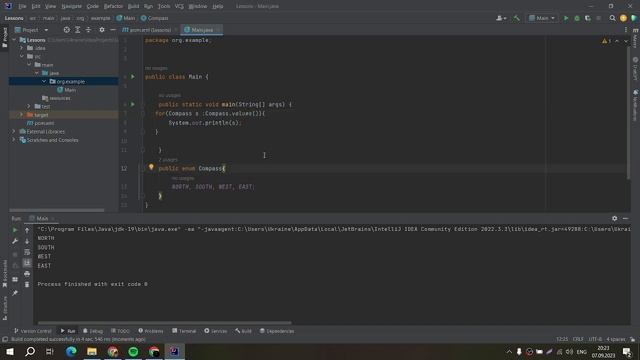The width and height of the screenshot is (640, 360).
Task: Expand the test folder
Action: (29, 107)
